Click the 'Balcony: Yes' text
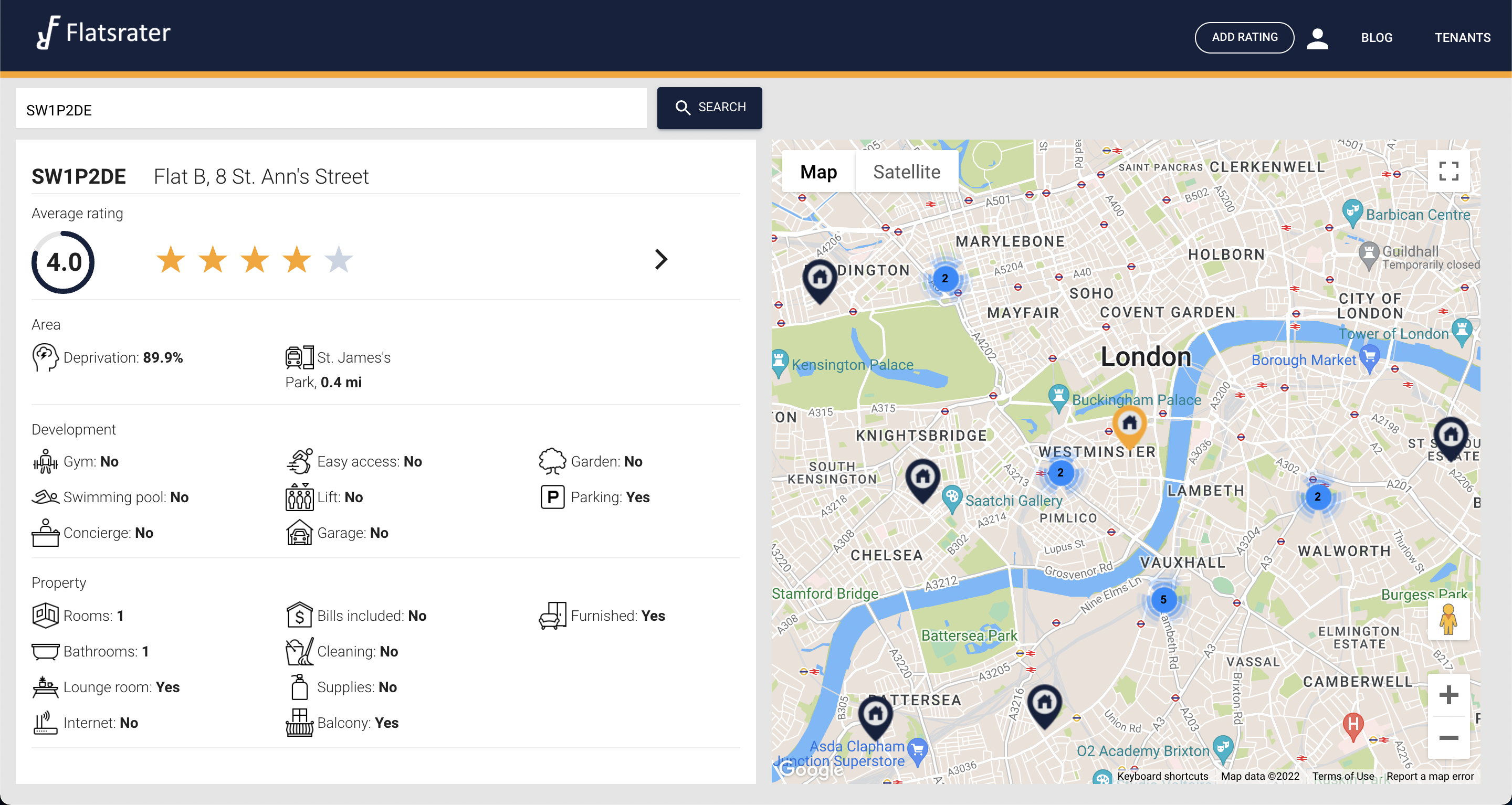Screen dimensions: 1512x805 point(358,723)
